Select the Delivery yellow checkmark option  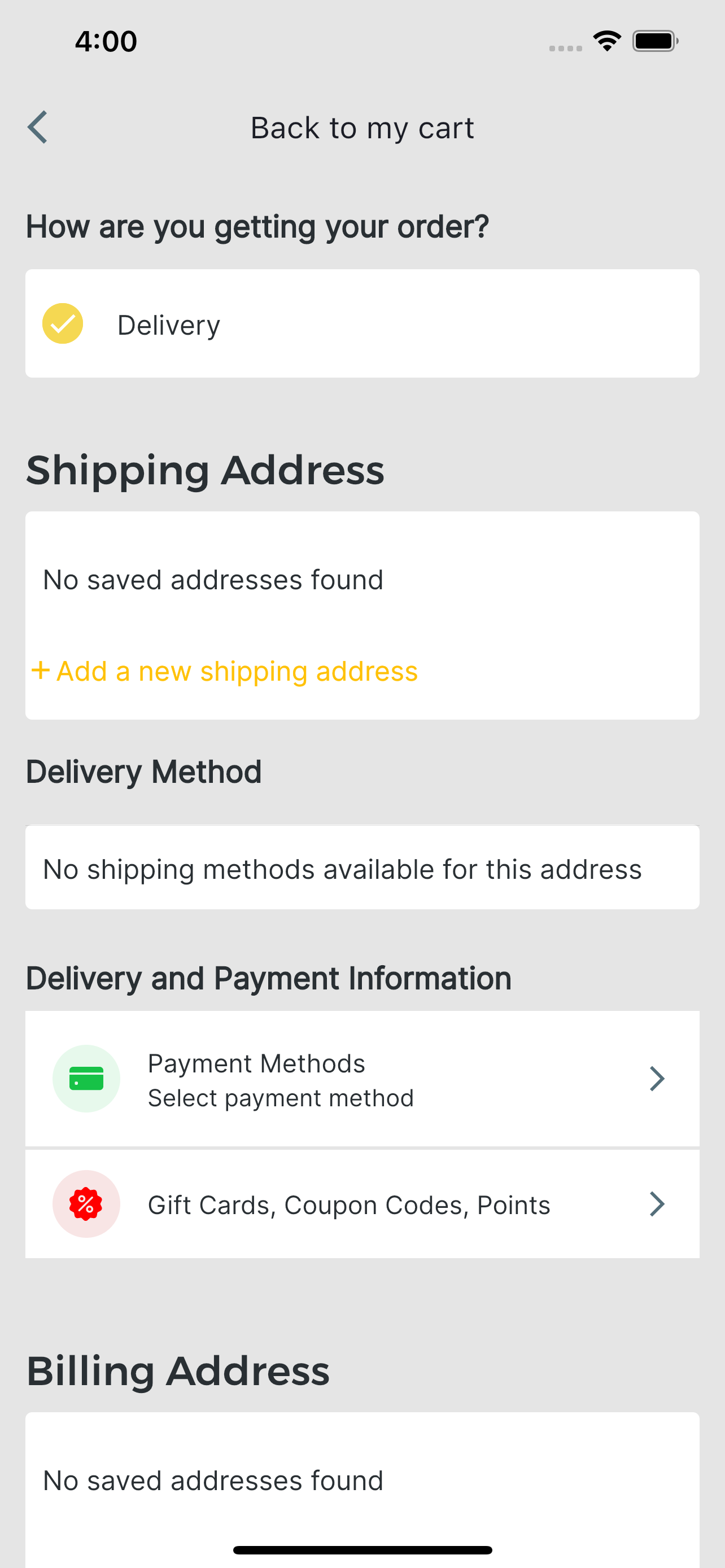[x=63, y=323]
